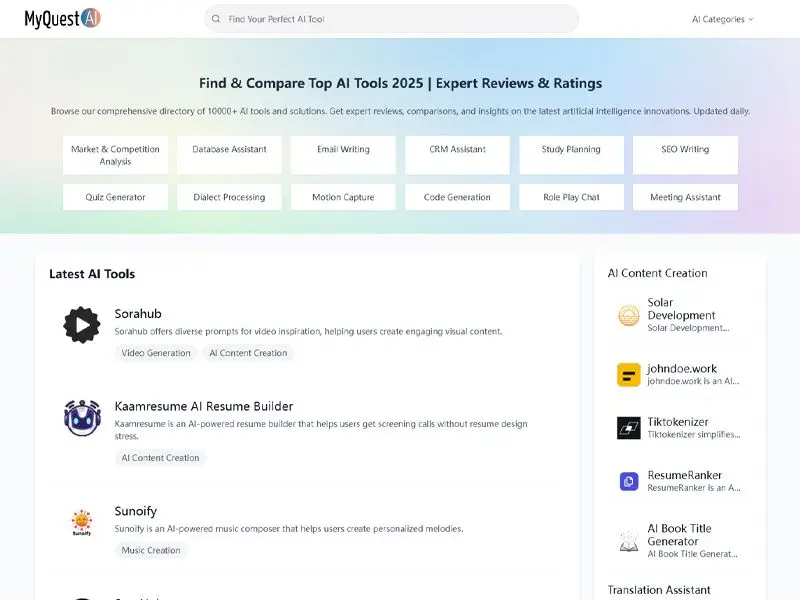Open the Kaamresume AI Resume Builder title

(204, 406)
